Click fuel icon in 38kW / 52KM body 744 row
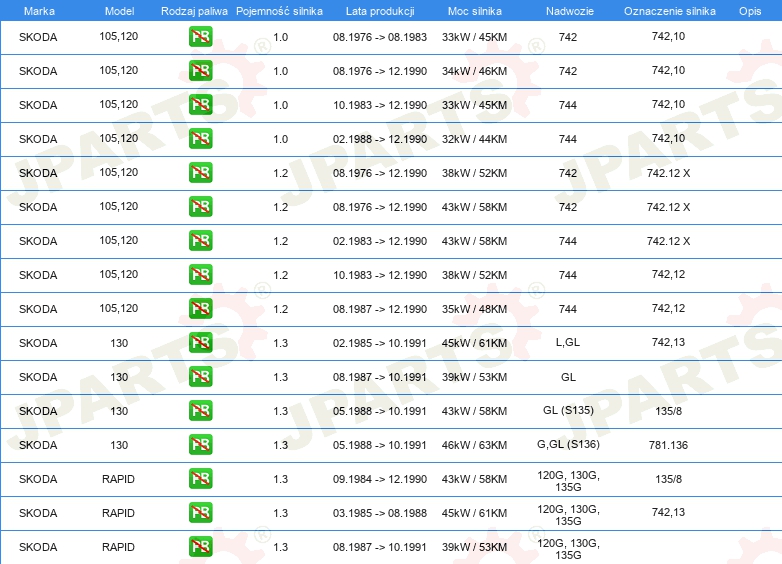This screenshot has width=782, height=564. (x=200, y=274)
